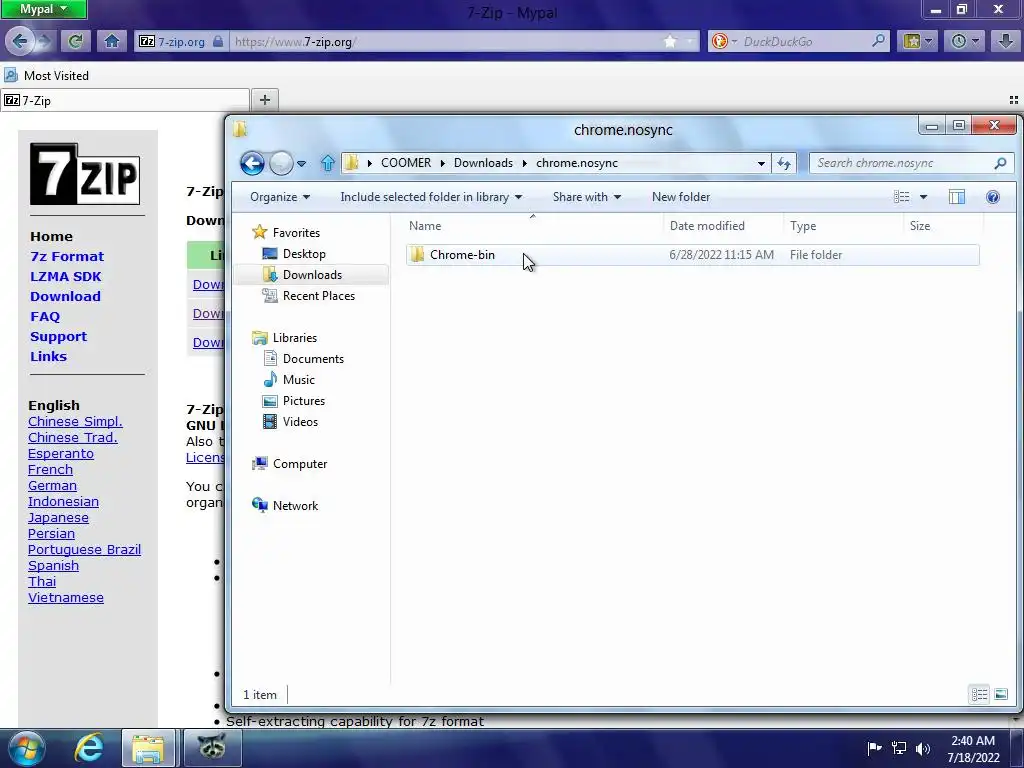
Task: Open the Download link in sidebar
Action: 65,296
